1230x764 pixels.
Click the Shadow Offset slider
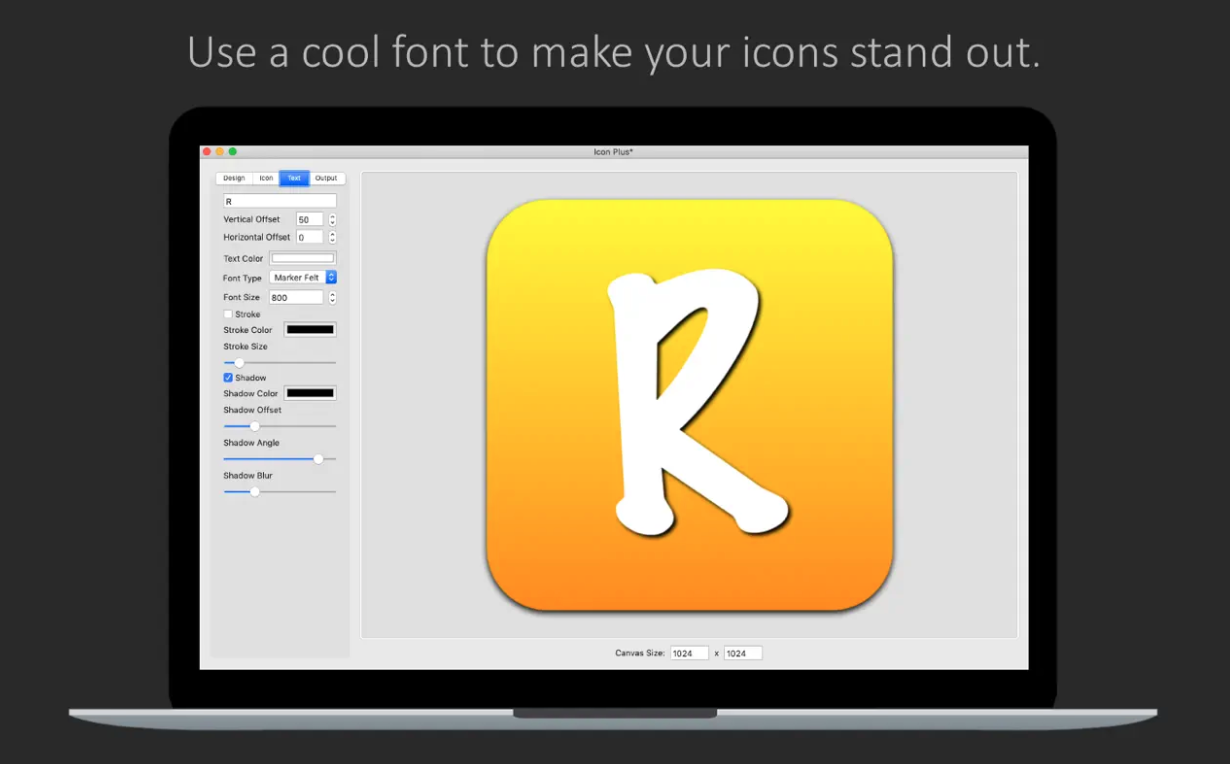pos(279,426)
